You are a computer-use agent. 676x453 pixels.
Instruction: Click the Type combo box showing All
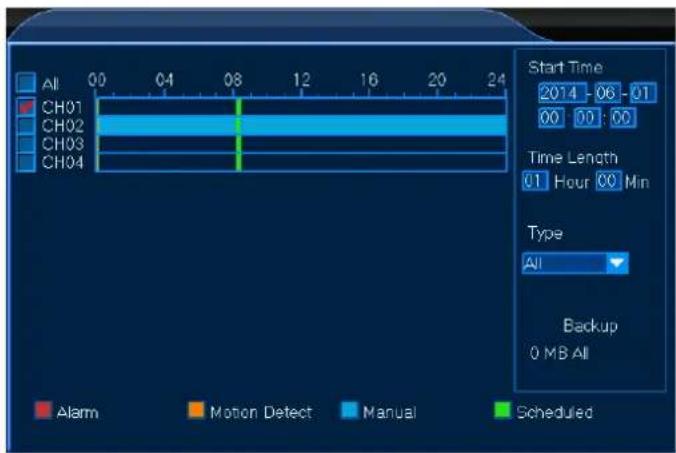pyautogui.click(x=575, y=263)
